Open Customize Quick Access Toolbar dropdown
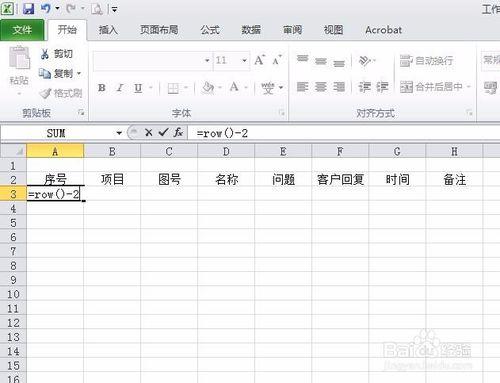 tap(114, 9)
